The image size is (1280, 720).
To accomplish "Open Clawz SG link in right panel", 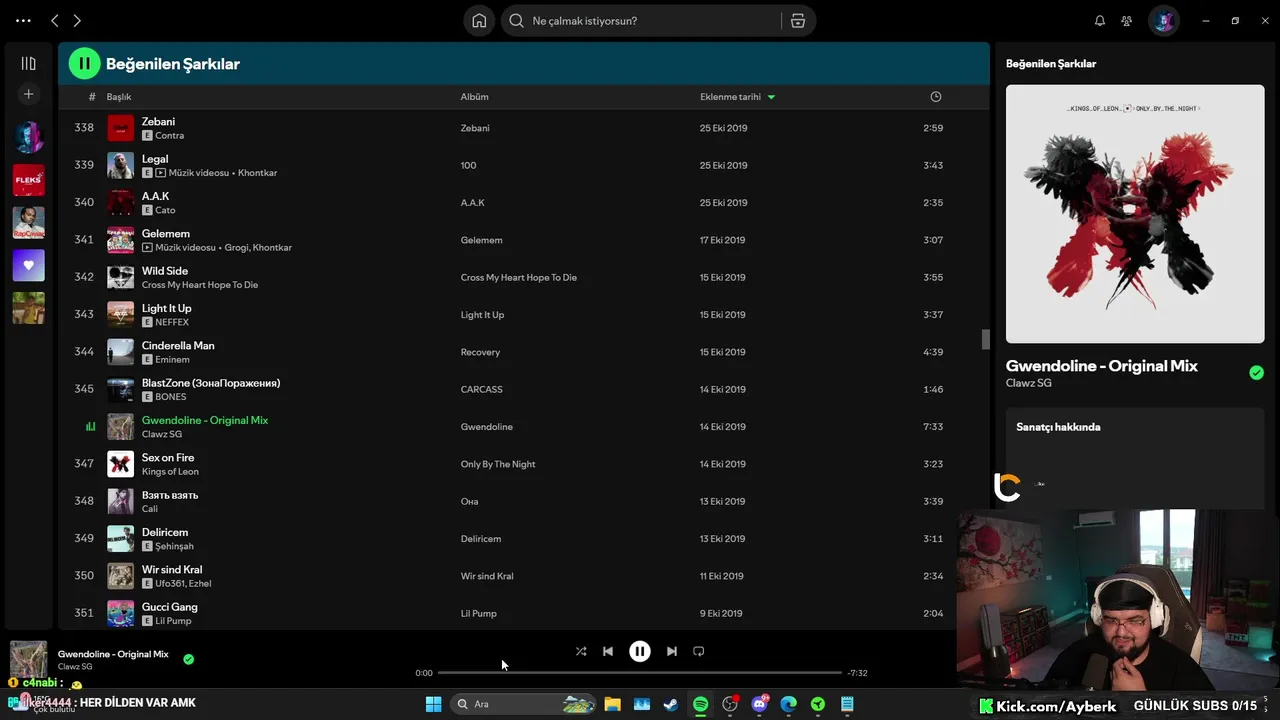I will pyautogui.click(x=1028, y=383).
